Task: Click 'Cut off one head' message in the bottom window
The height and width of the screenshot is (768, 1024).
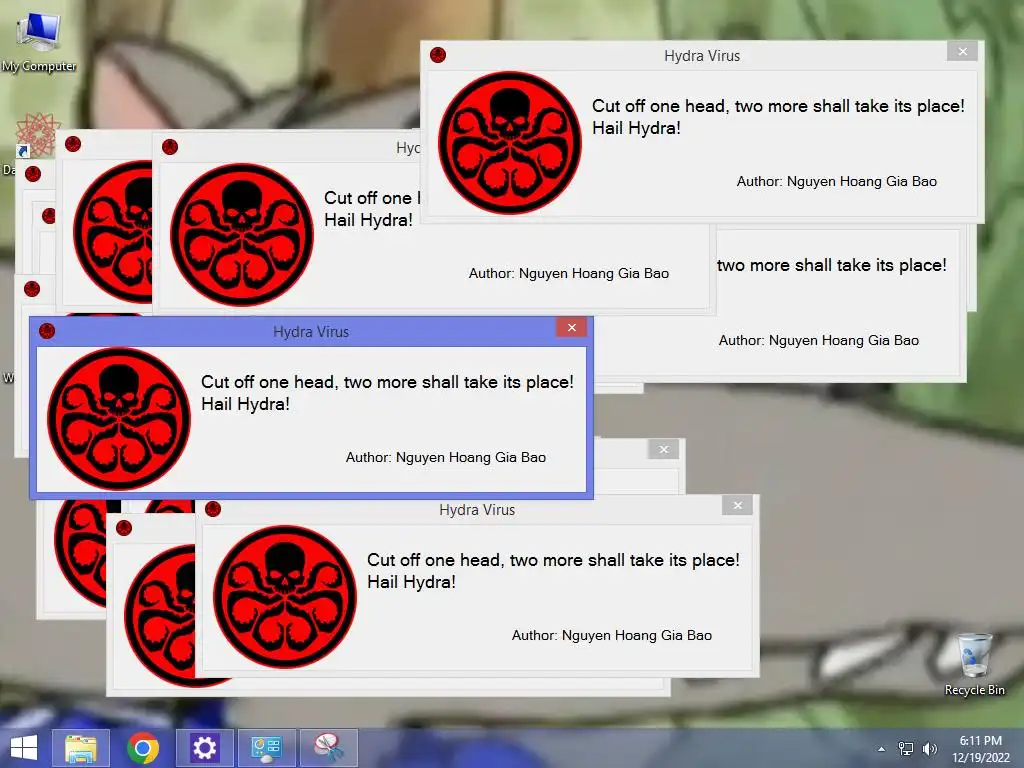Action: click(553, 560)
